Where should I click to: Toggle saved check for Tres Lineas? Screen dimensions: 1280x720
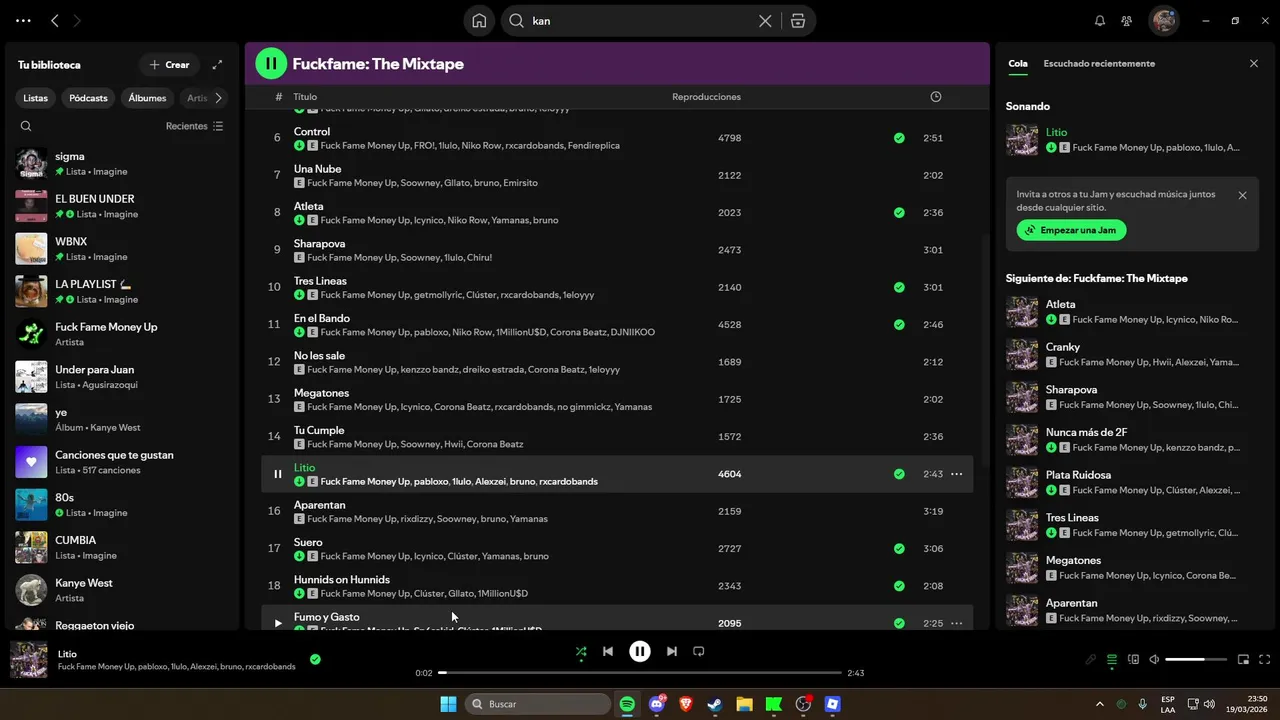[899, 287]
